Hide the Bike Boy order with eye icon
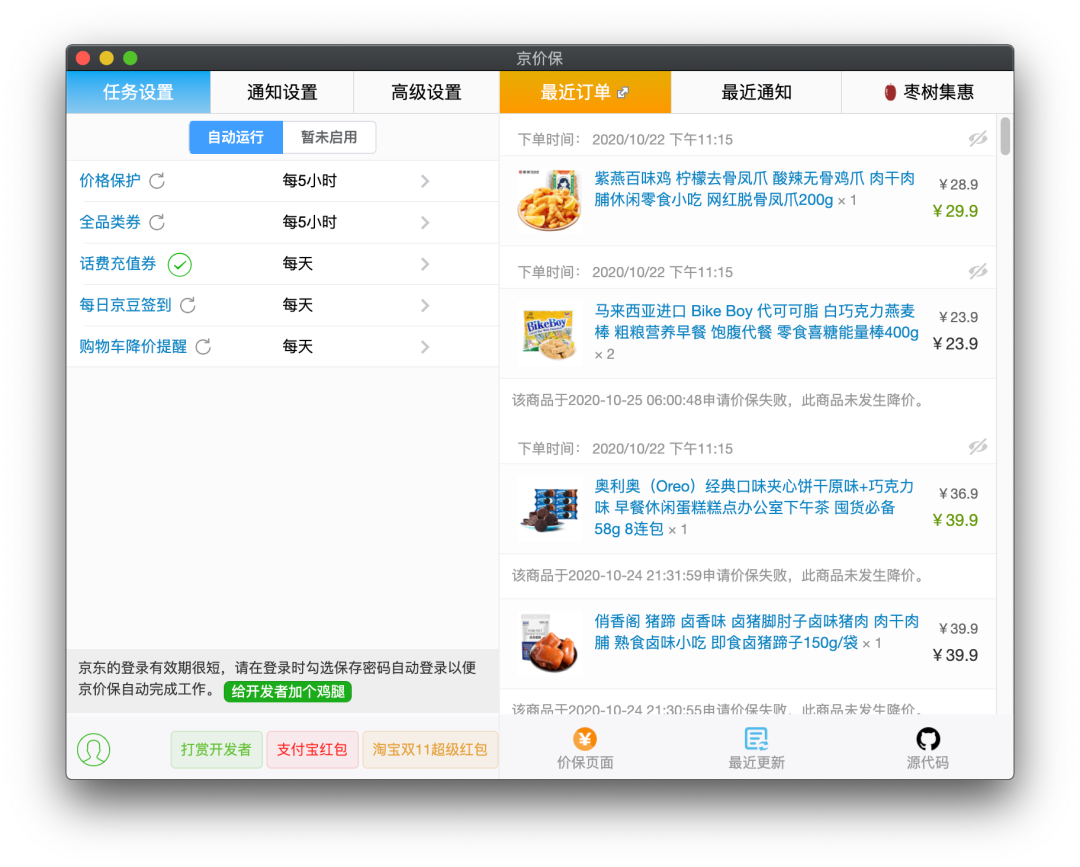Image resolution: width=1080 pixels, height=867 pixels. tap(977, 271)
